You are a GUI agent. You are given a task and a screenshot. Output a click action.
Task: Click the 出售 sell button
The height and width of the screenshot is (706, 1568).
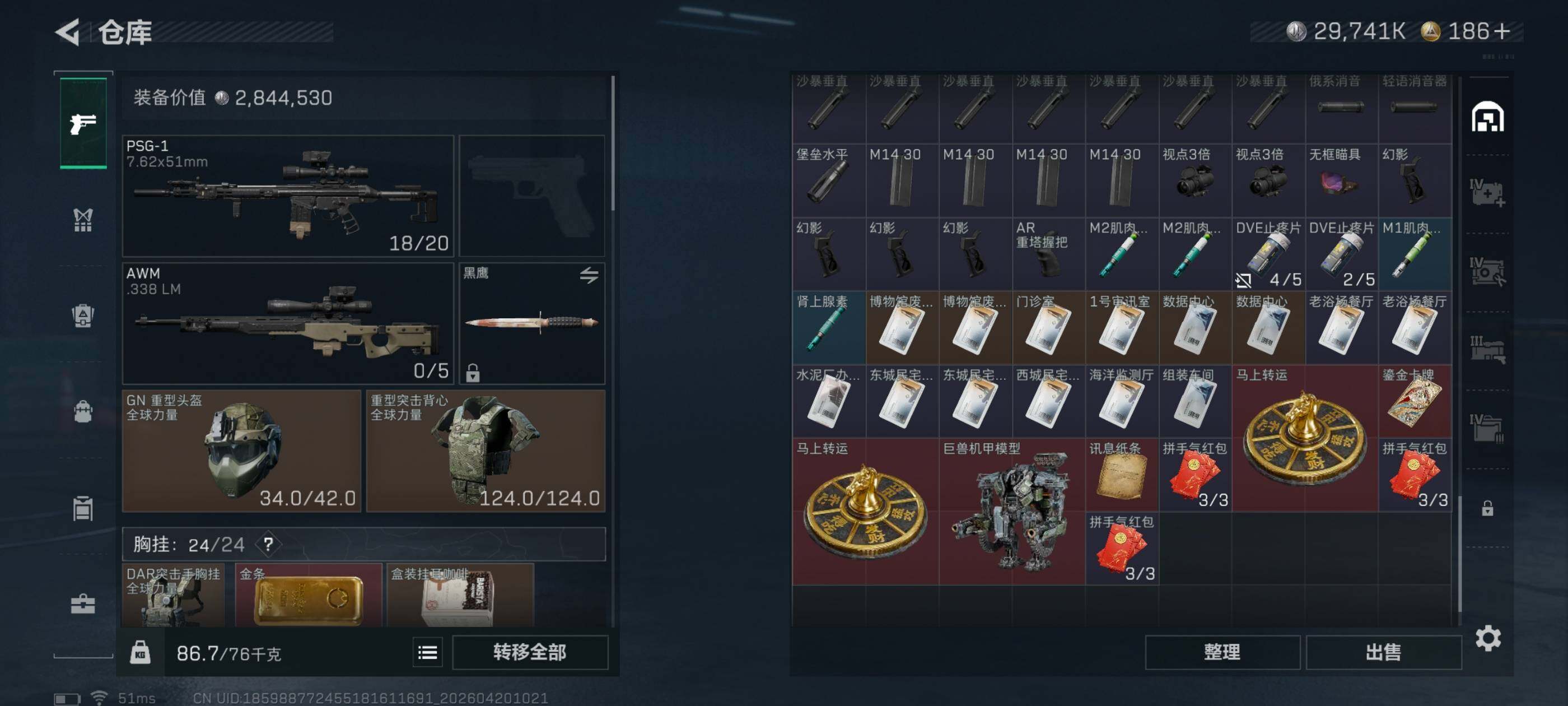click(x=1384, y=652)
